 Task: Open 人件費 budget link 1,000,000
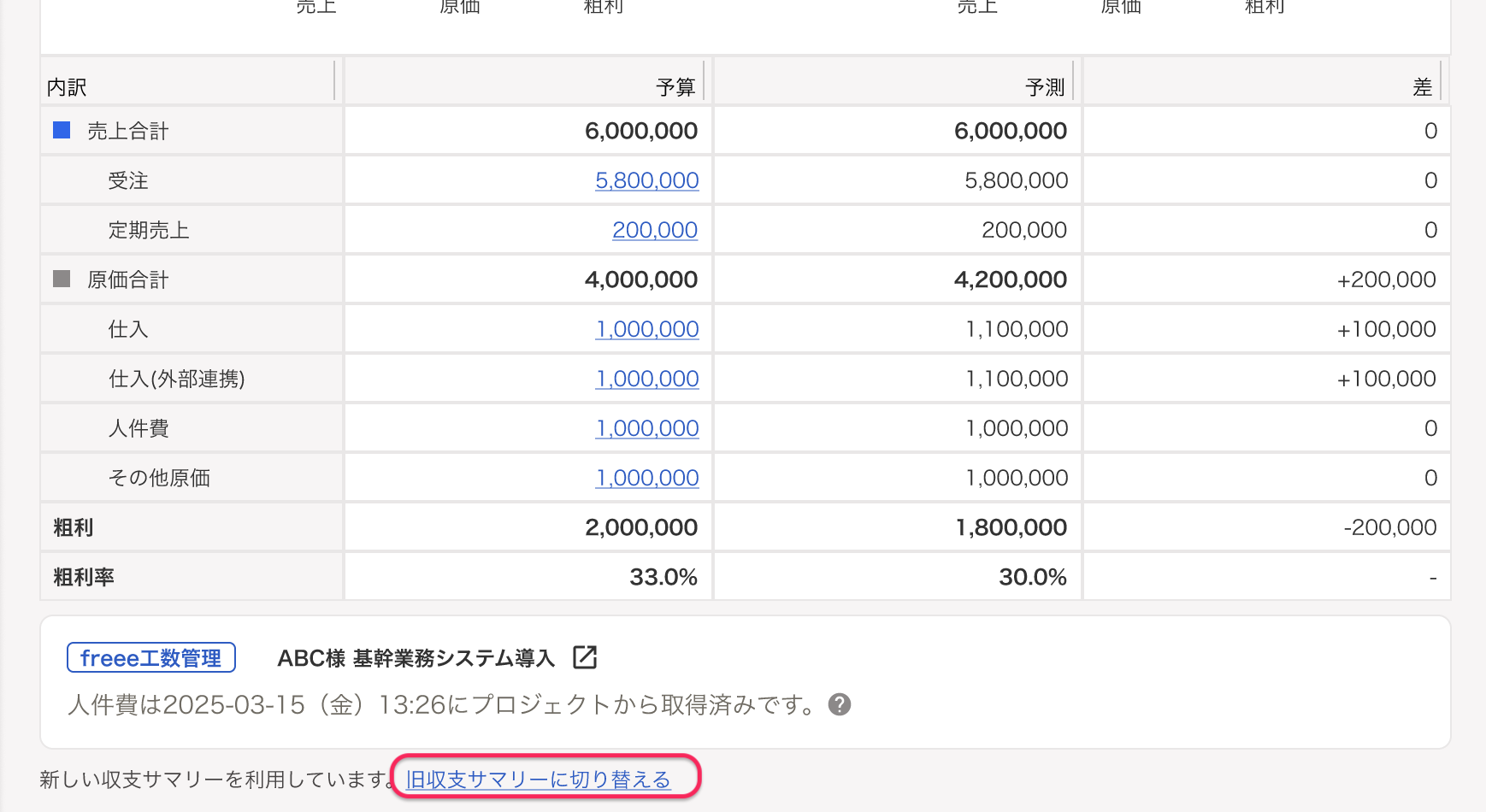point(647,428)
